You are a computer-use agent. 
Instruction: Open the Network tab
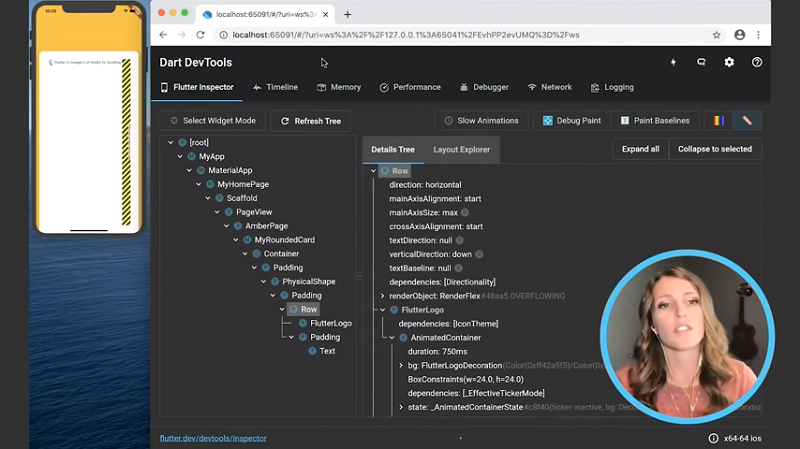click(x=549, y=87)
